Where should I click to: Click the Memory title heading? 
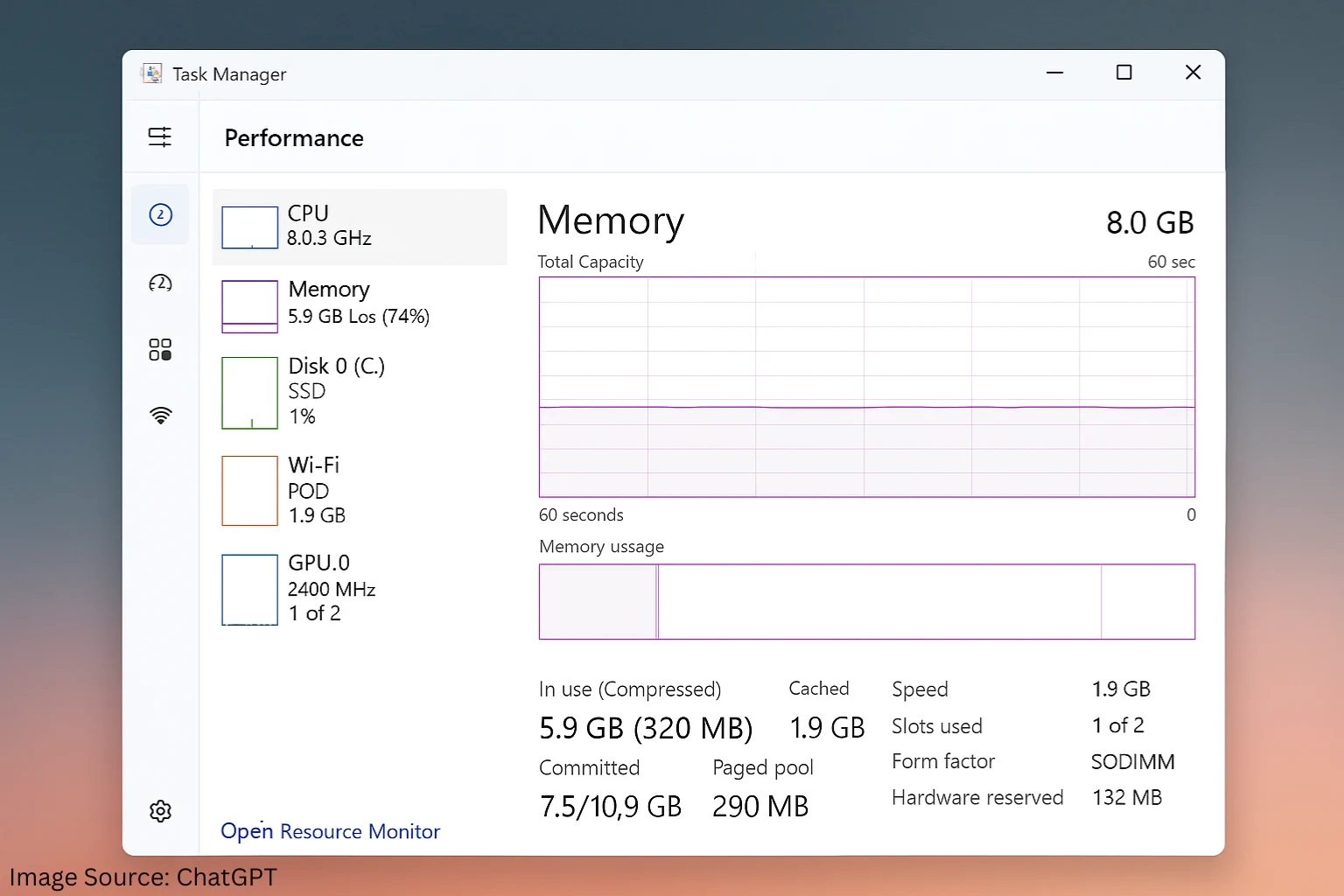[611, 220]
